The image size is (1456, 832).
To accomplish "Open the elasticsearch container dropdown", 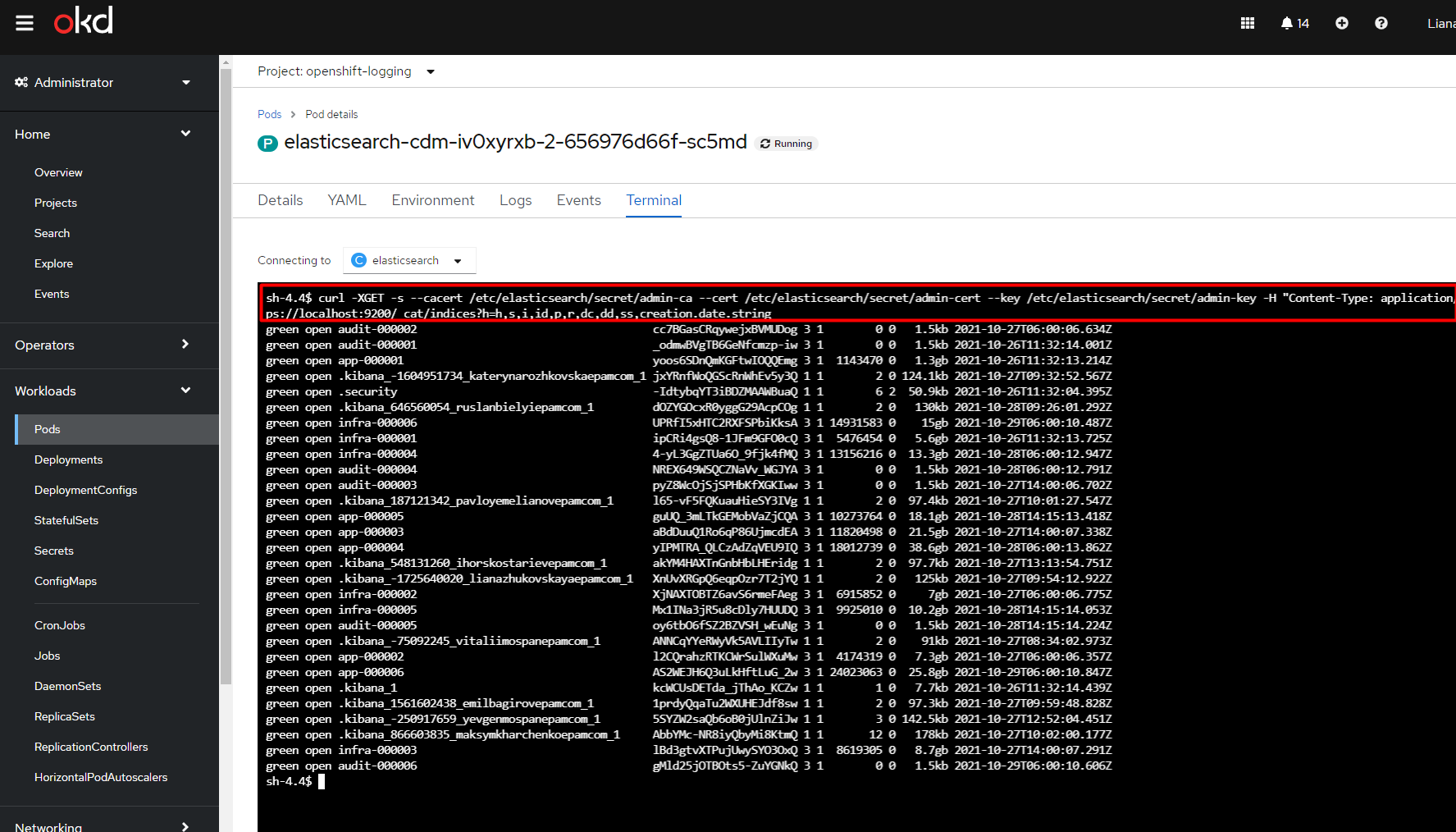I will click(x=409, y=261).
